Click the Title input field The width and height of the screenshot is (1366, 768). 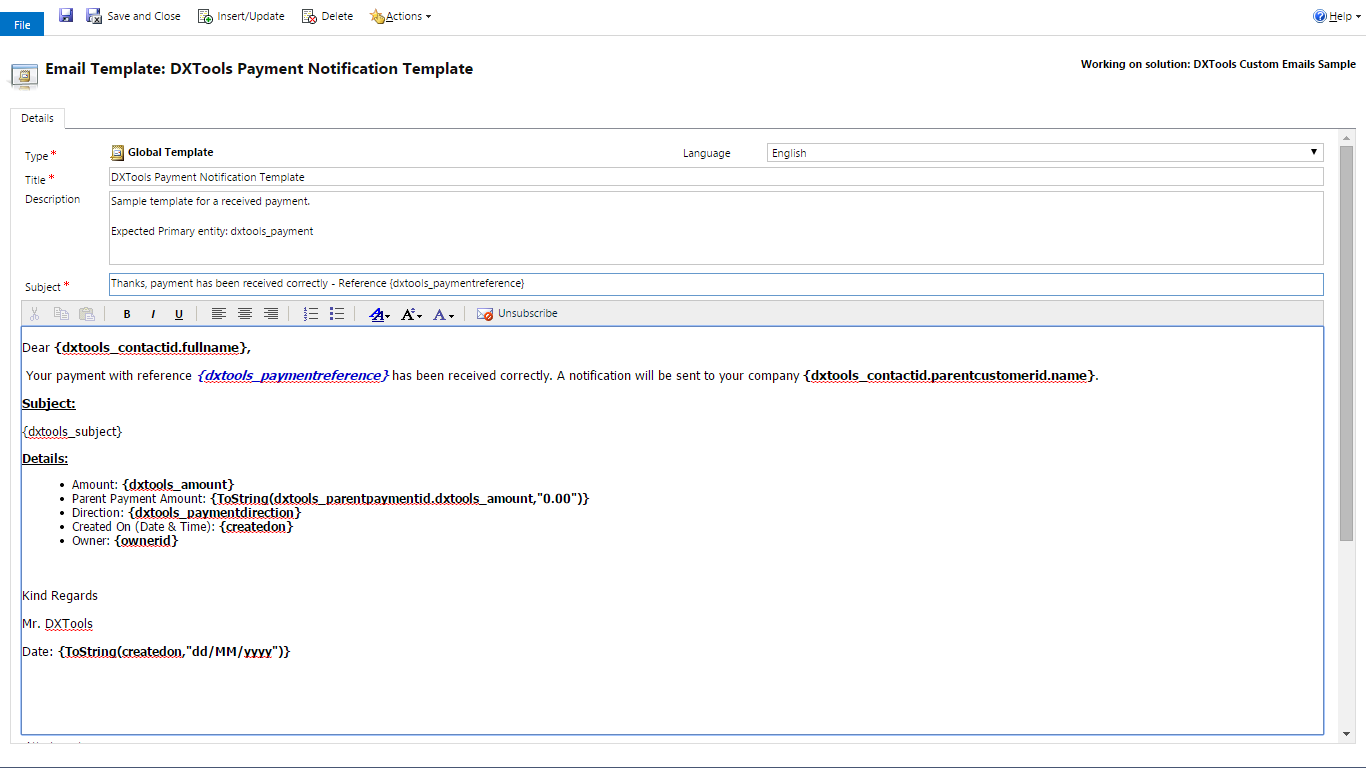coord(716,177)
